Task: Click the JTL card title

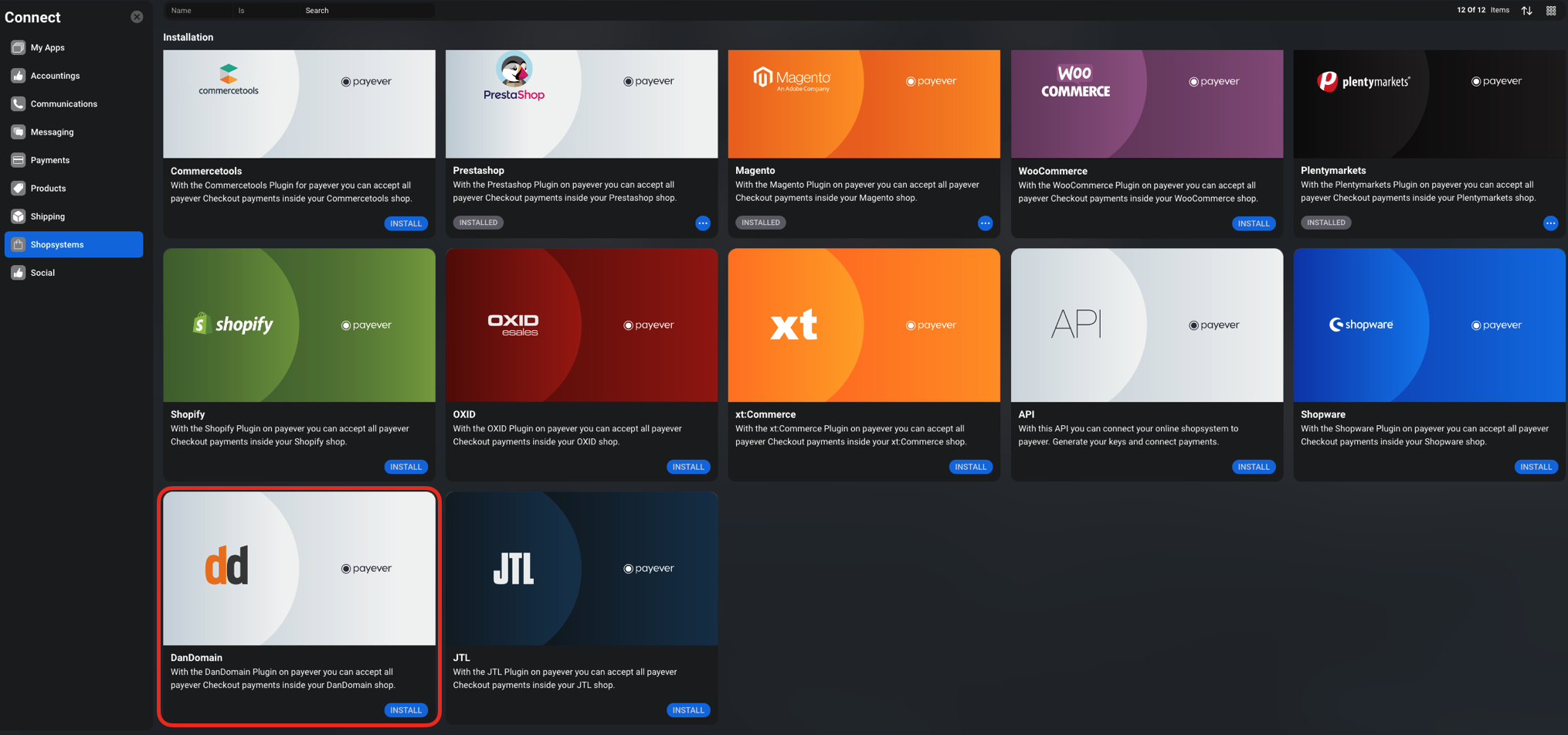Action: point(461,658)
